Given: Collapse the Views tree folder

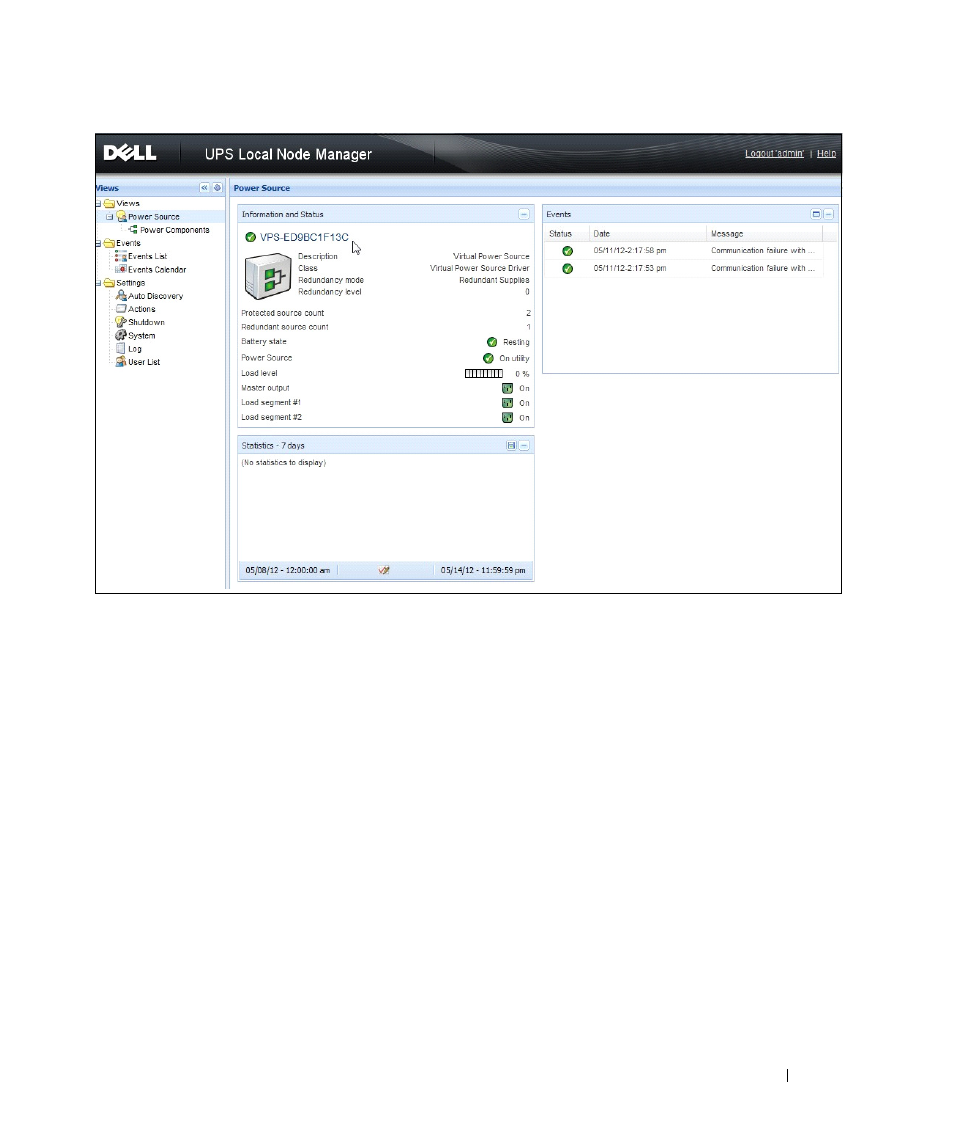Looking at the screenshot, I should (99, 204).
